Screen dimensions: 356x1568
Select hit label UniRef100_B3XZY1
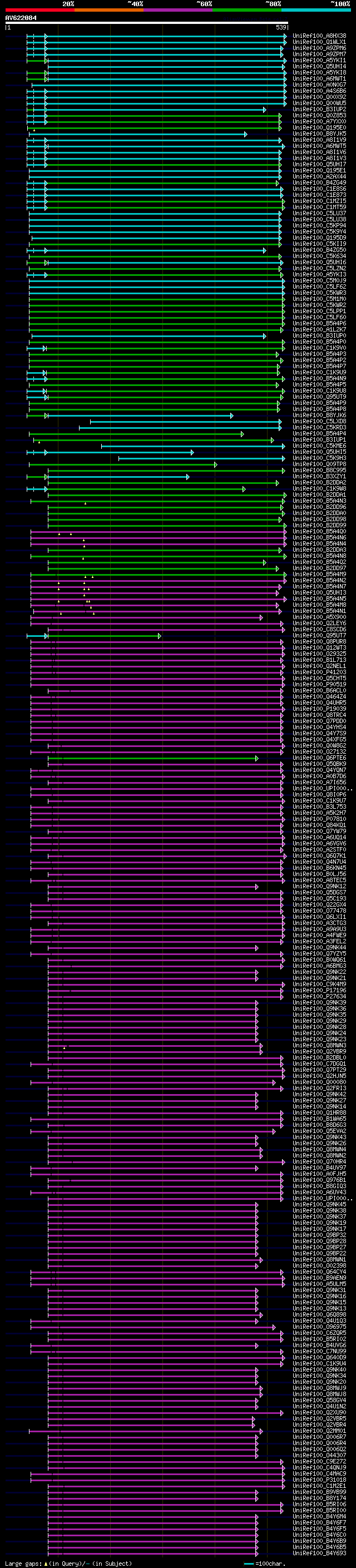point(319,477)
